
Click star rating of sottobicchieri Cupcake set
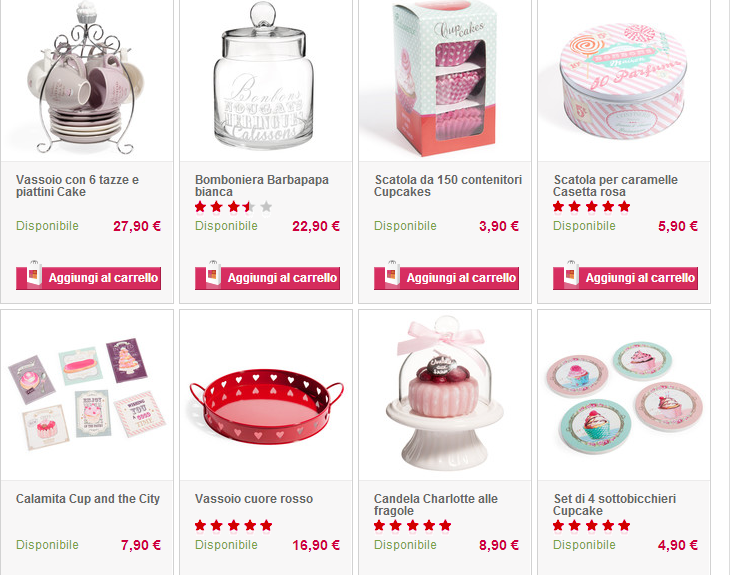(591, 526)
